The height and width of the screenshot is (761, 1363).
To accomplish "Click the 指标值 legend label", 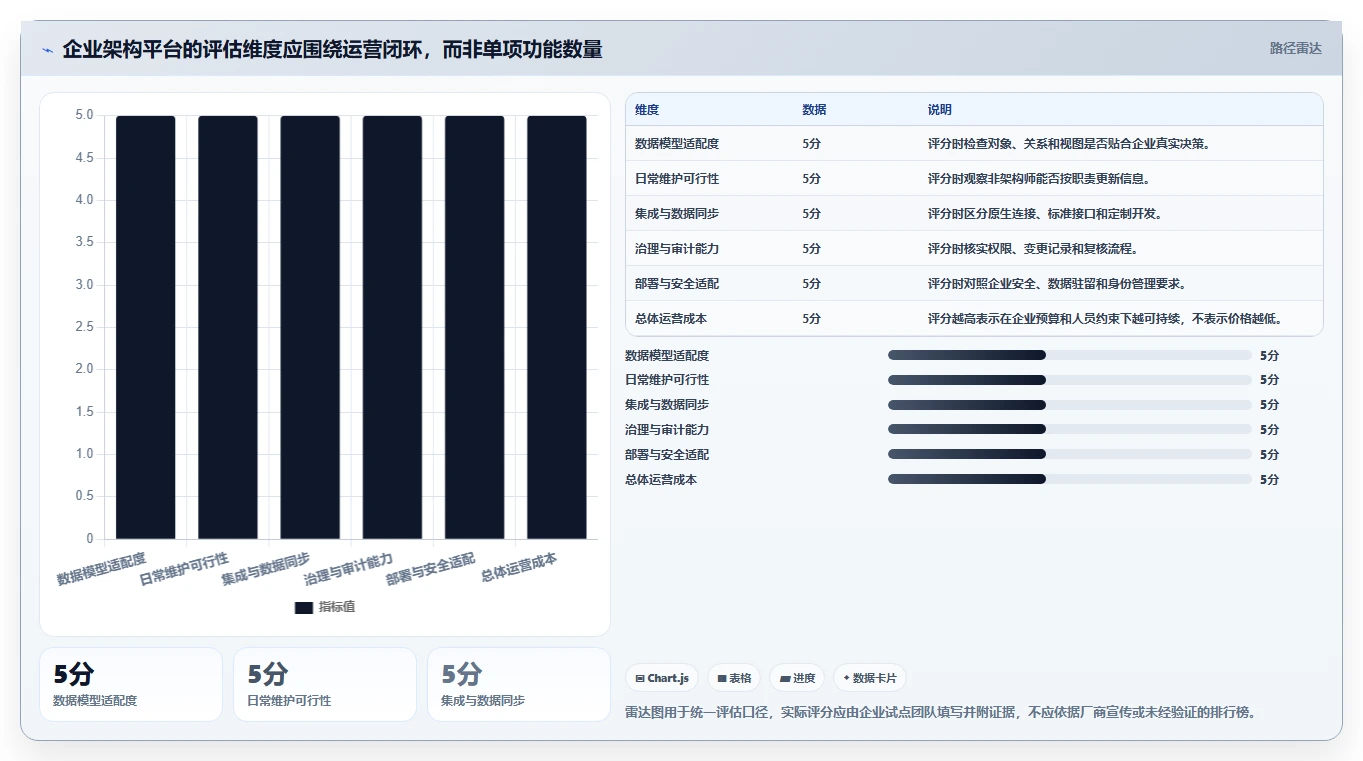I will (337, 608).
